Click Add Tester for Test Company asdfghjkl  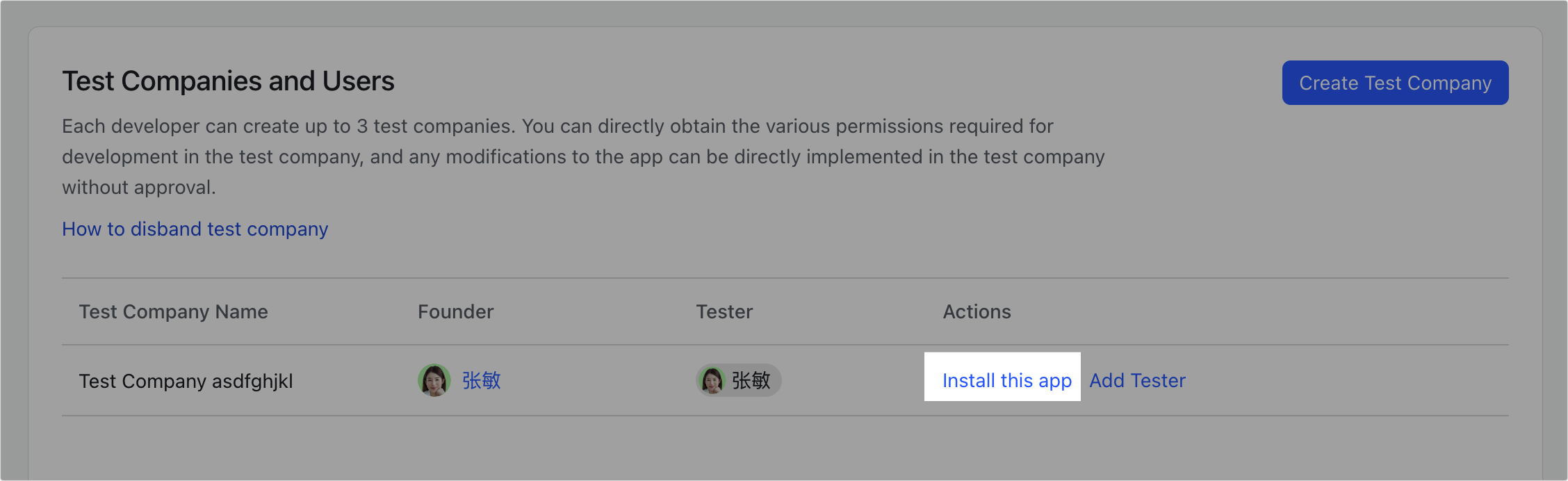1138,380
